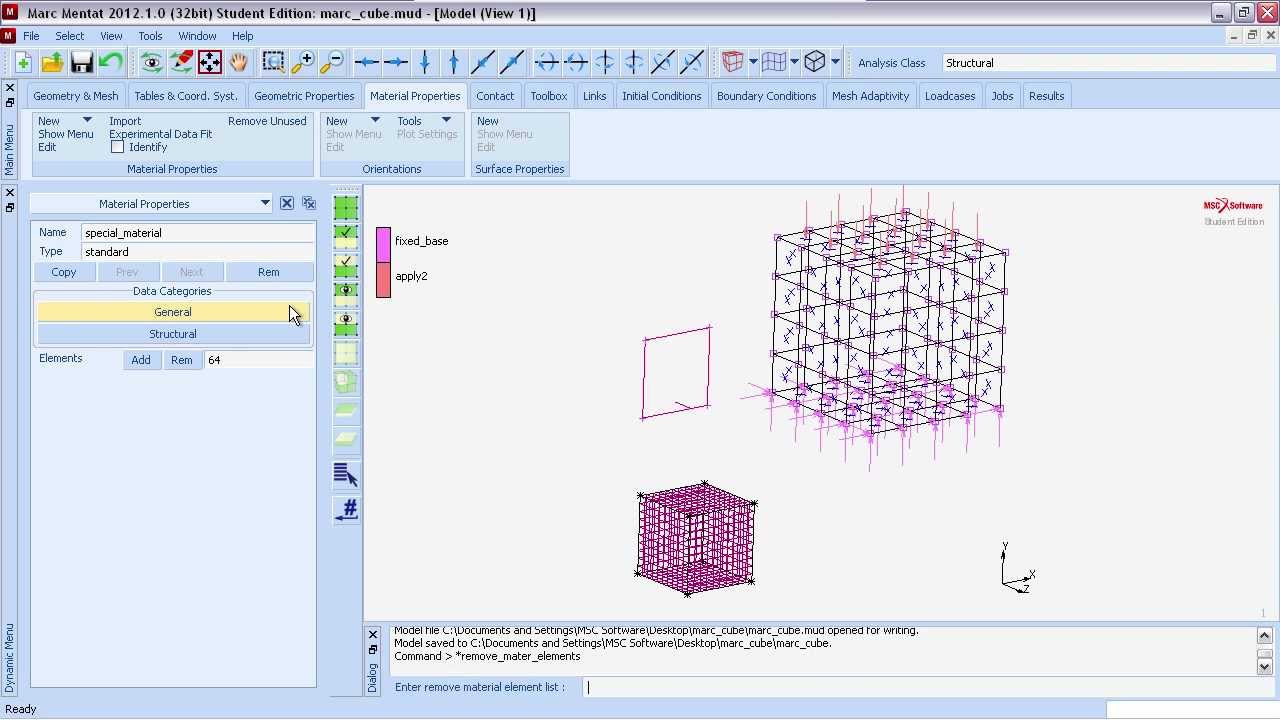1280x720 pixels.
Task: Click the wireframe cube icon
Action: point(815,62)
